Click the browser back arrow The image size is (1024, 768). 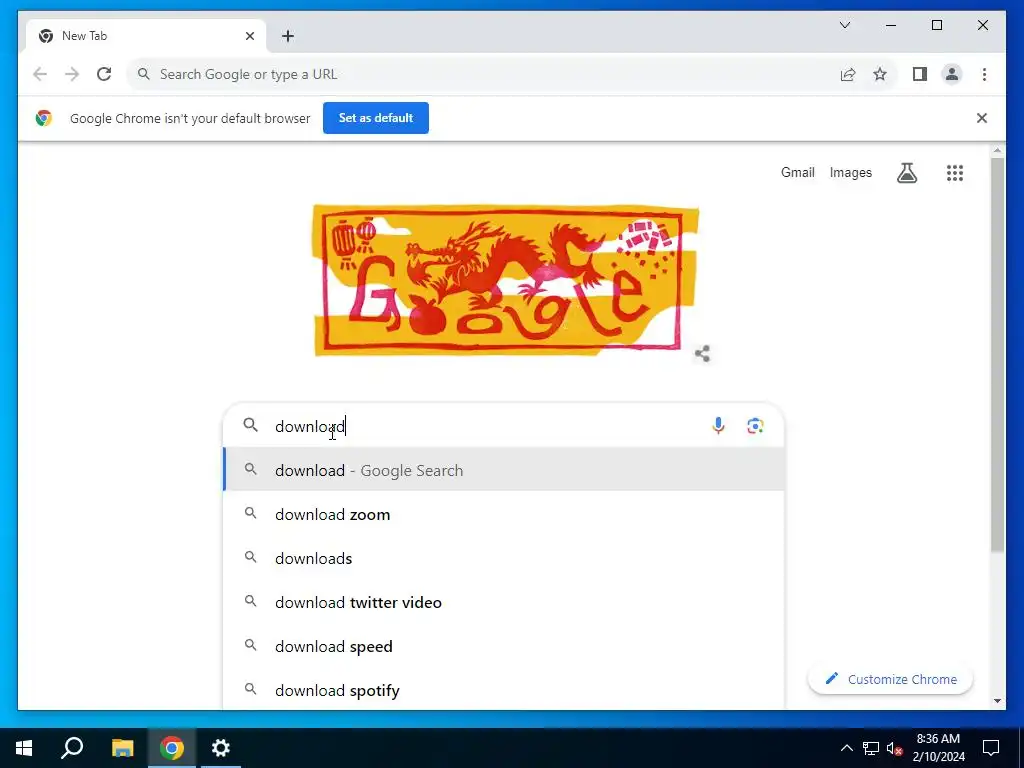tap(40, 74)
